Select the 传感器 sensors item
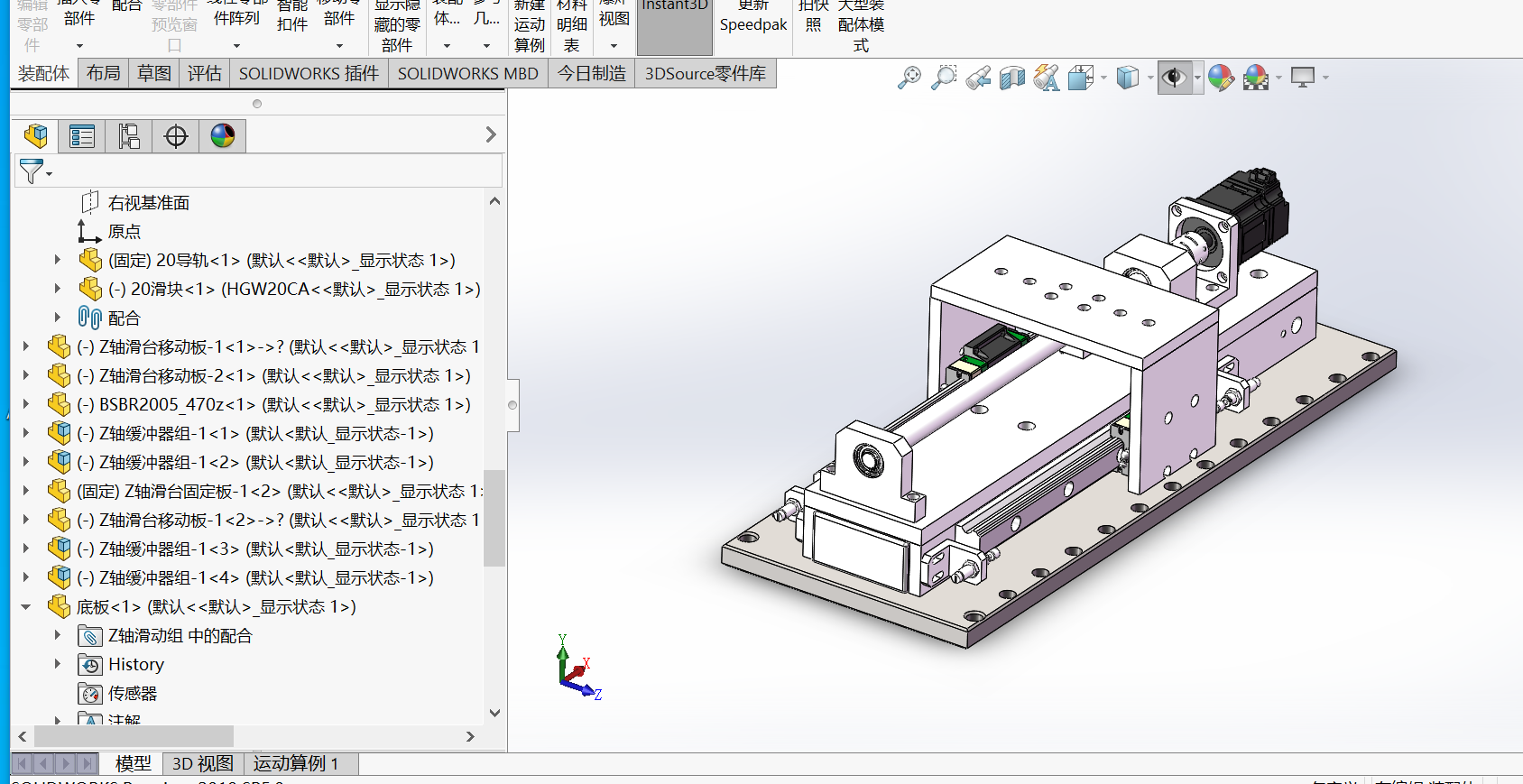Viewport: 1523px width, 784px height. click(133, 694)
